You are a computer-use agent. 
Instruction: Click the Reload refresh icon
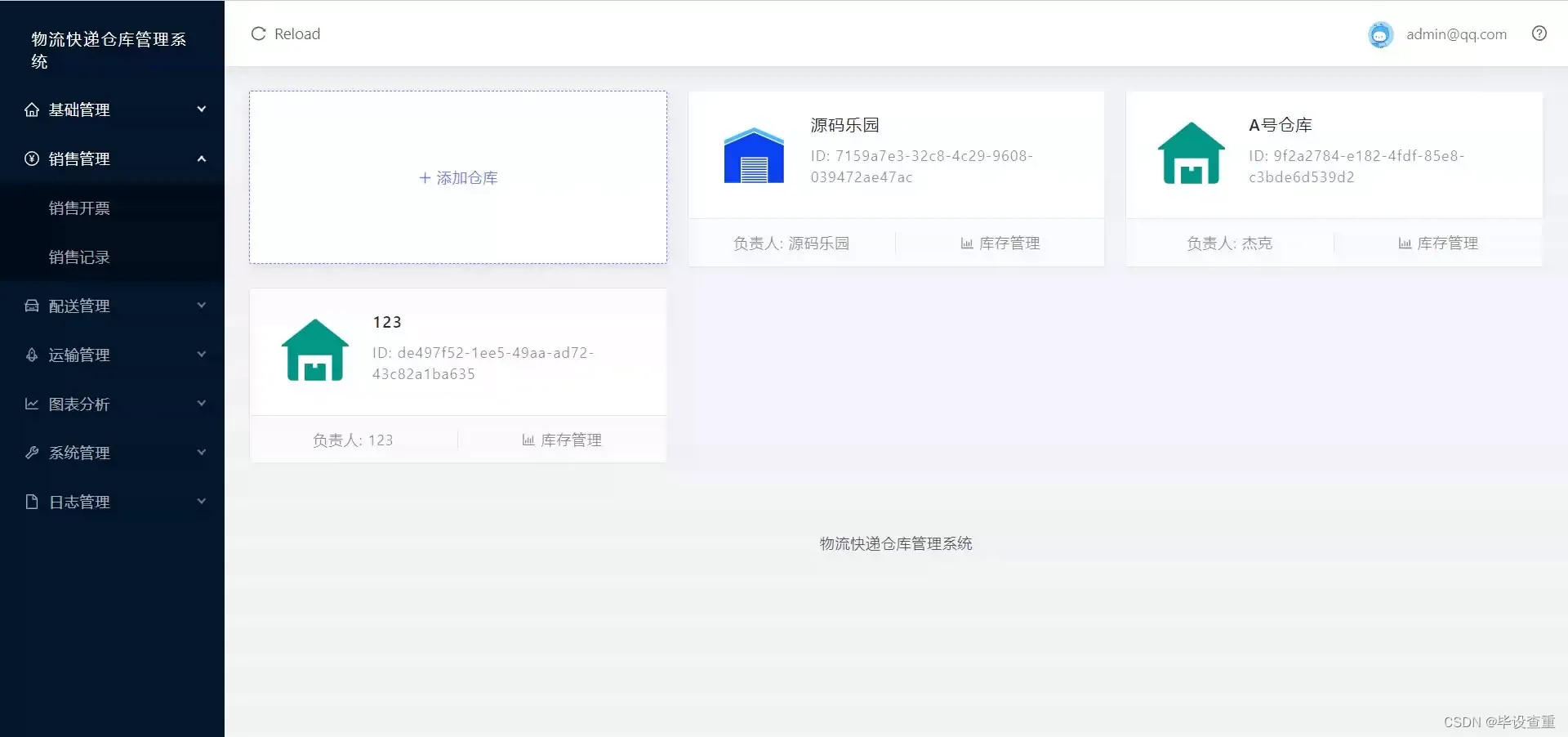coord(258,33)
